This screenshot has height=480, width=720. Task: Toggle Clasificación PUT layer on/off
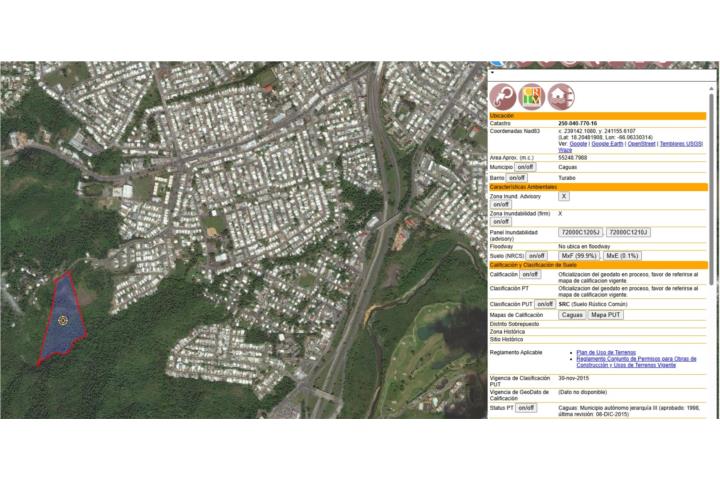[x=545, y=304]
